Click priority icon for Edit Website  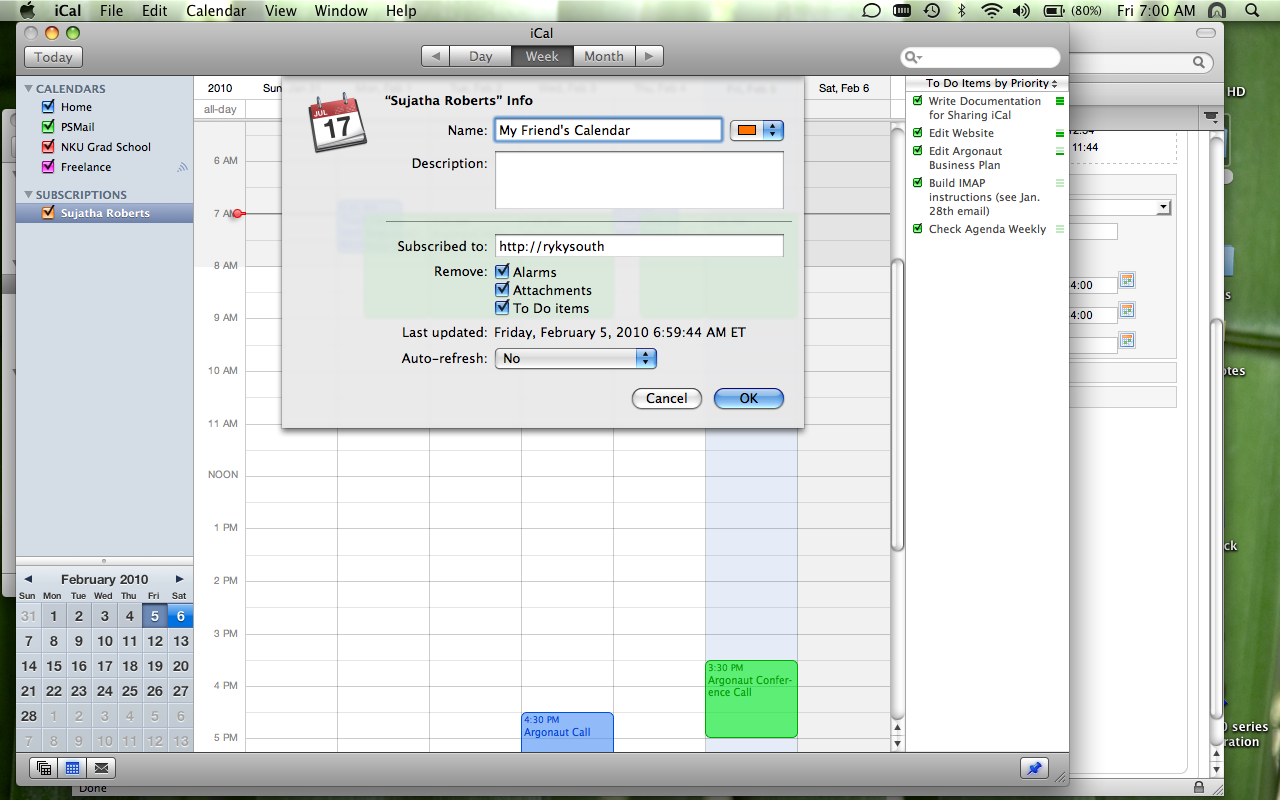(1060, 133)
